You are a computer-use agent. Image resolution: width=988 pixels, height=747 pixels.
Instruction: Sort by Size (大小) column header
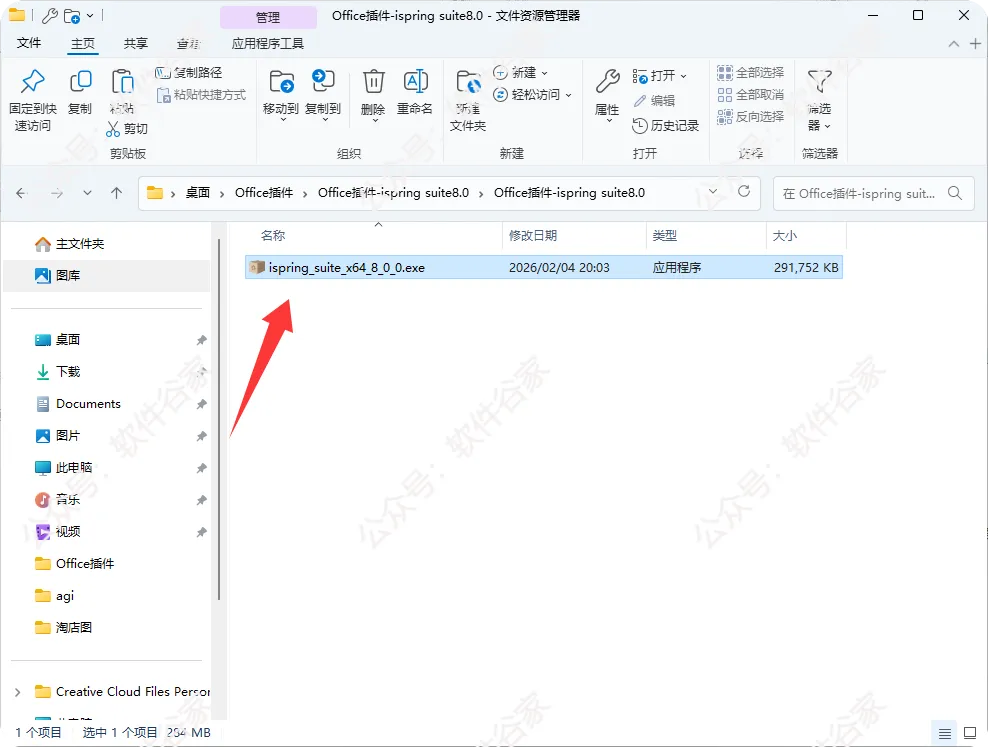[784, 236]
